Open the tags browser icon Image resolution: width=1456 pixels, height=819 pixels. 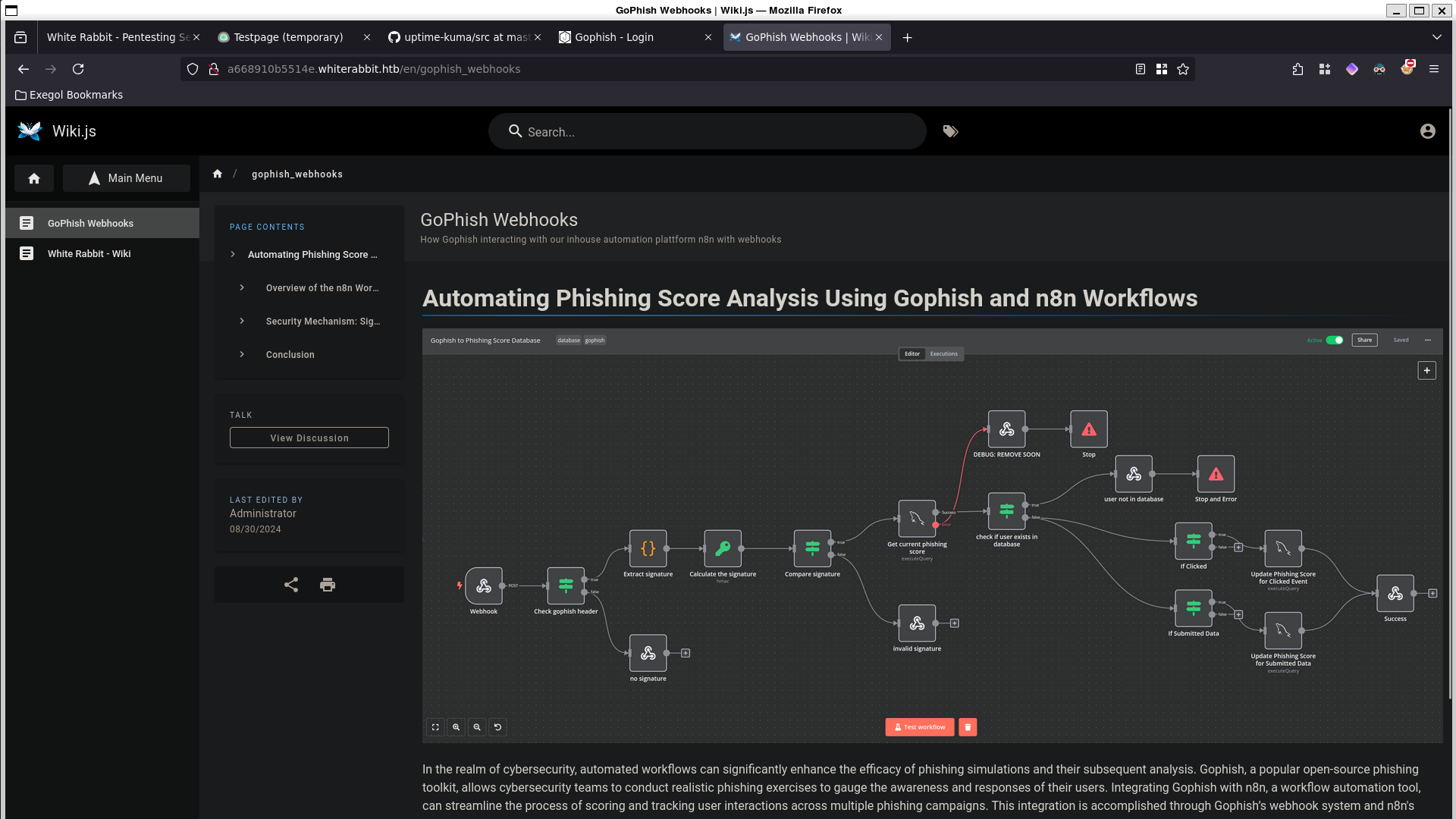[x=950, y=131]
